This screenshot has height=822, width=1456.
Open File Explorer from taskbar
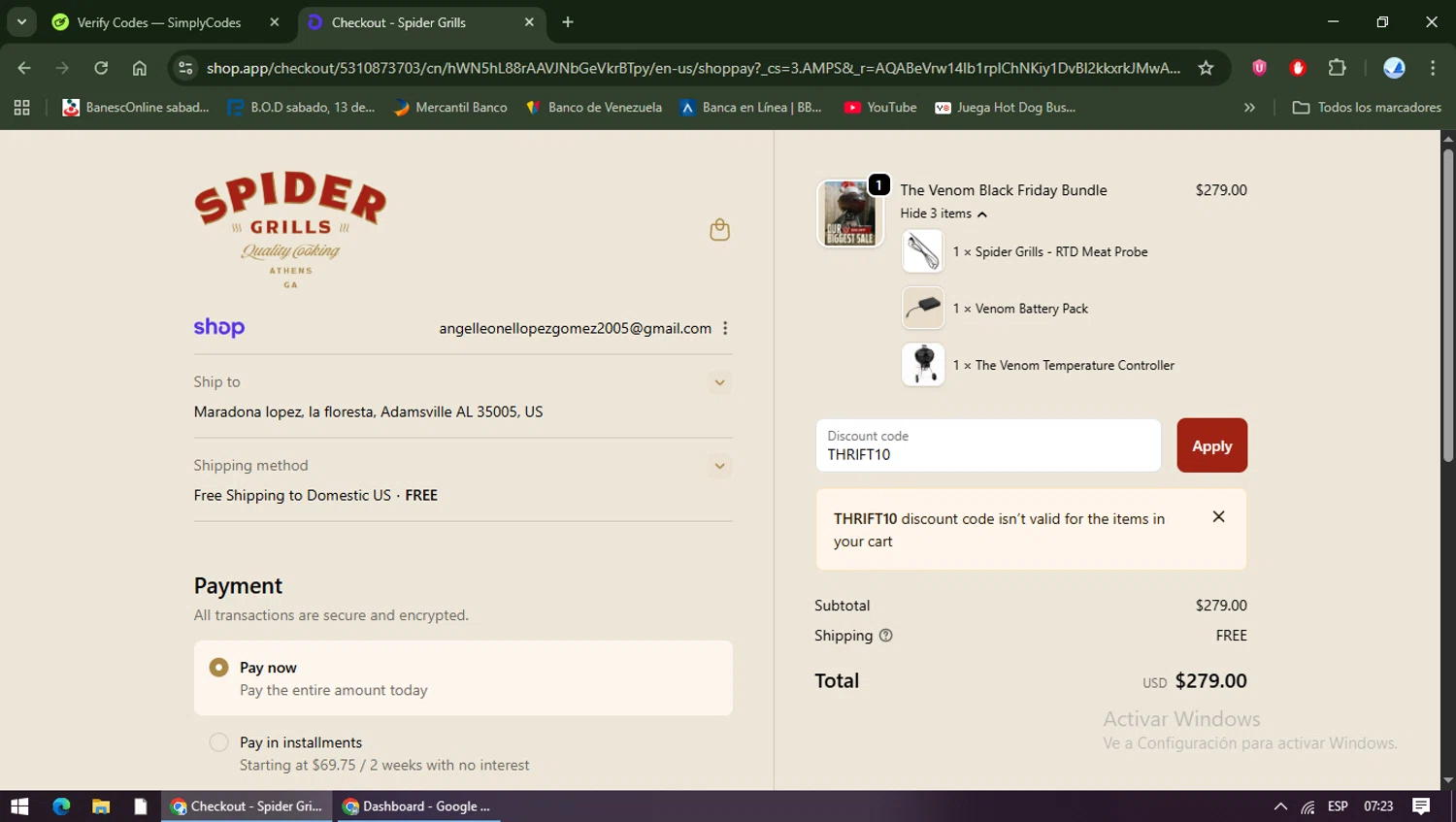tap(101, 806)
